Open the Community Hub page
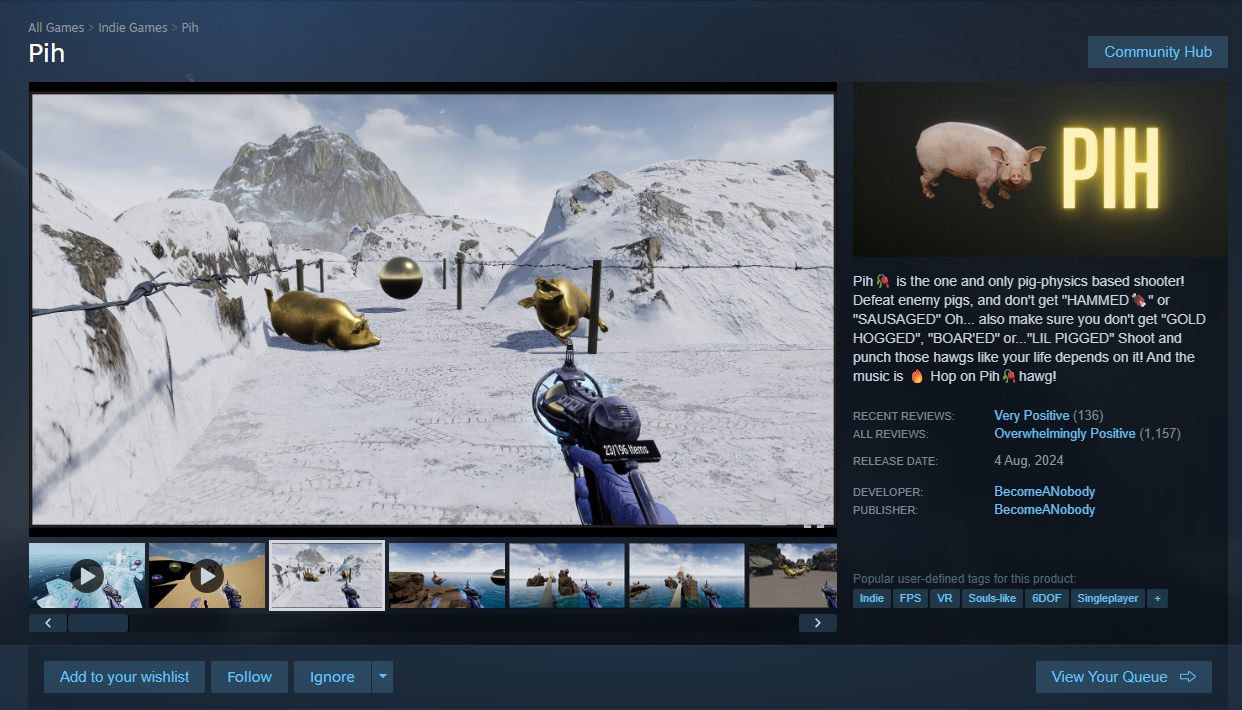The height and width of the screenshot is (710, 1242). point(1157,52)
